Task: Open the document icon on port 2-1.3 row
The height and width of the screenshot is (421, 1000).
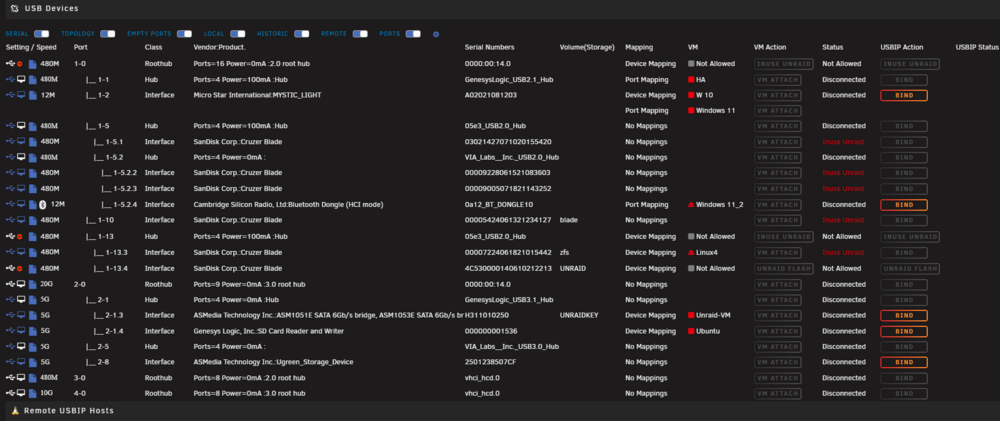Action: point(33,315)
